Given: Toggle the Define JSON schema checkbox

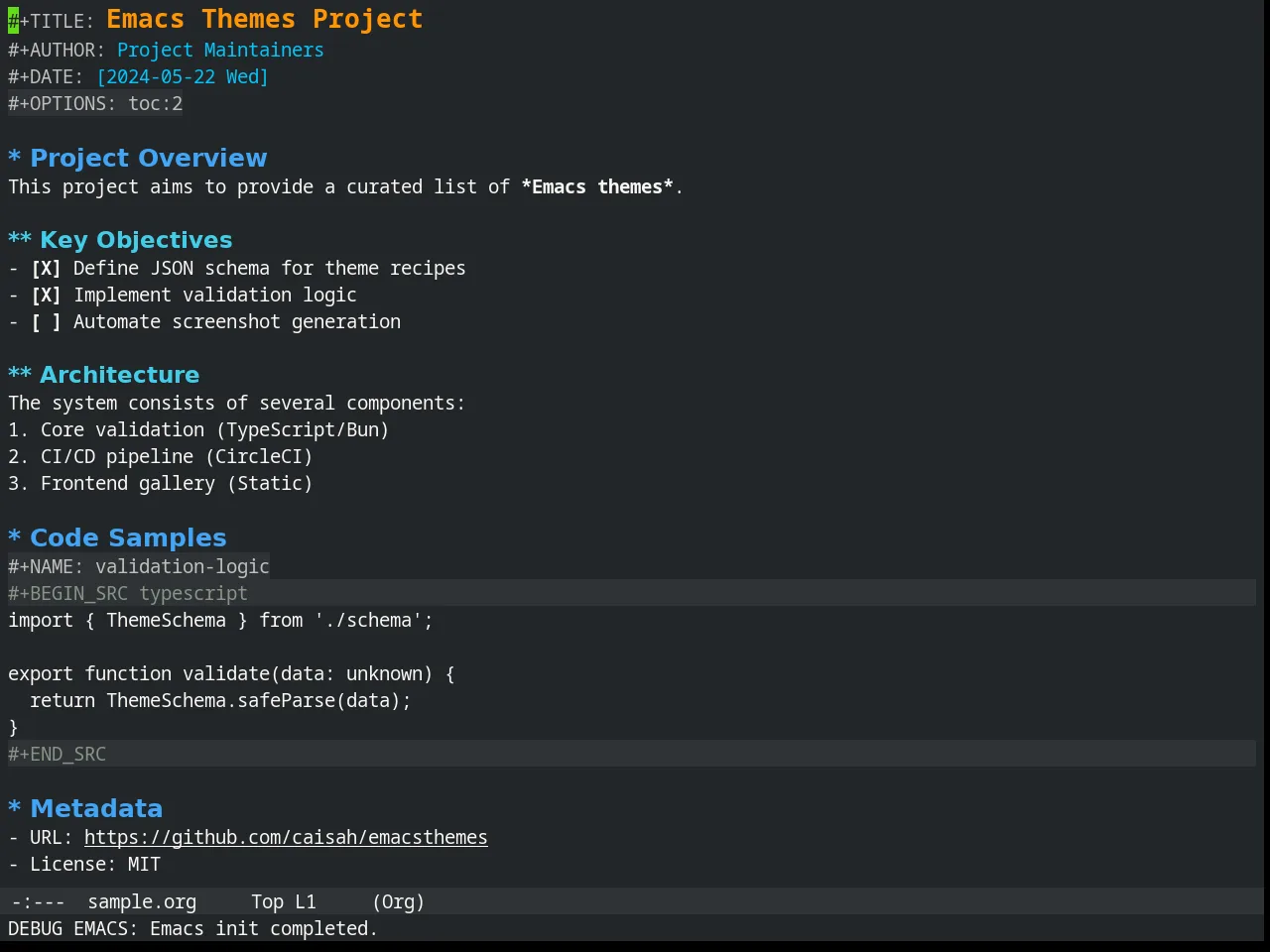Looking at the screenshot, I should [46, 269].
